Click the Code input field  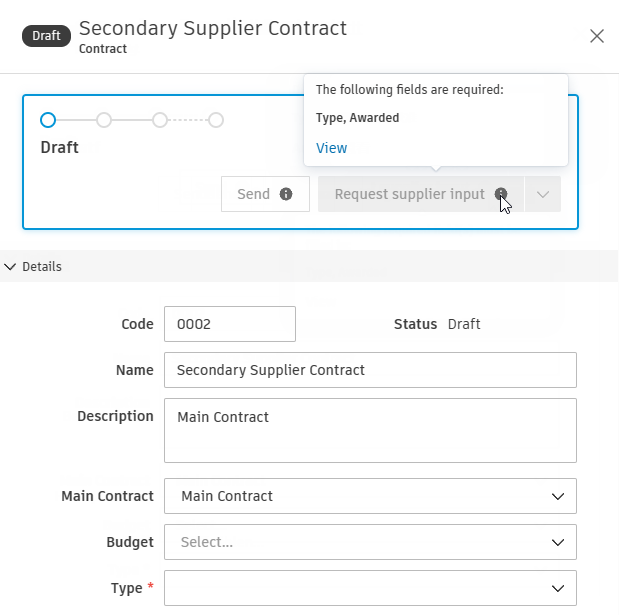pyautogui.click(x=230, y=324)
